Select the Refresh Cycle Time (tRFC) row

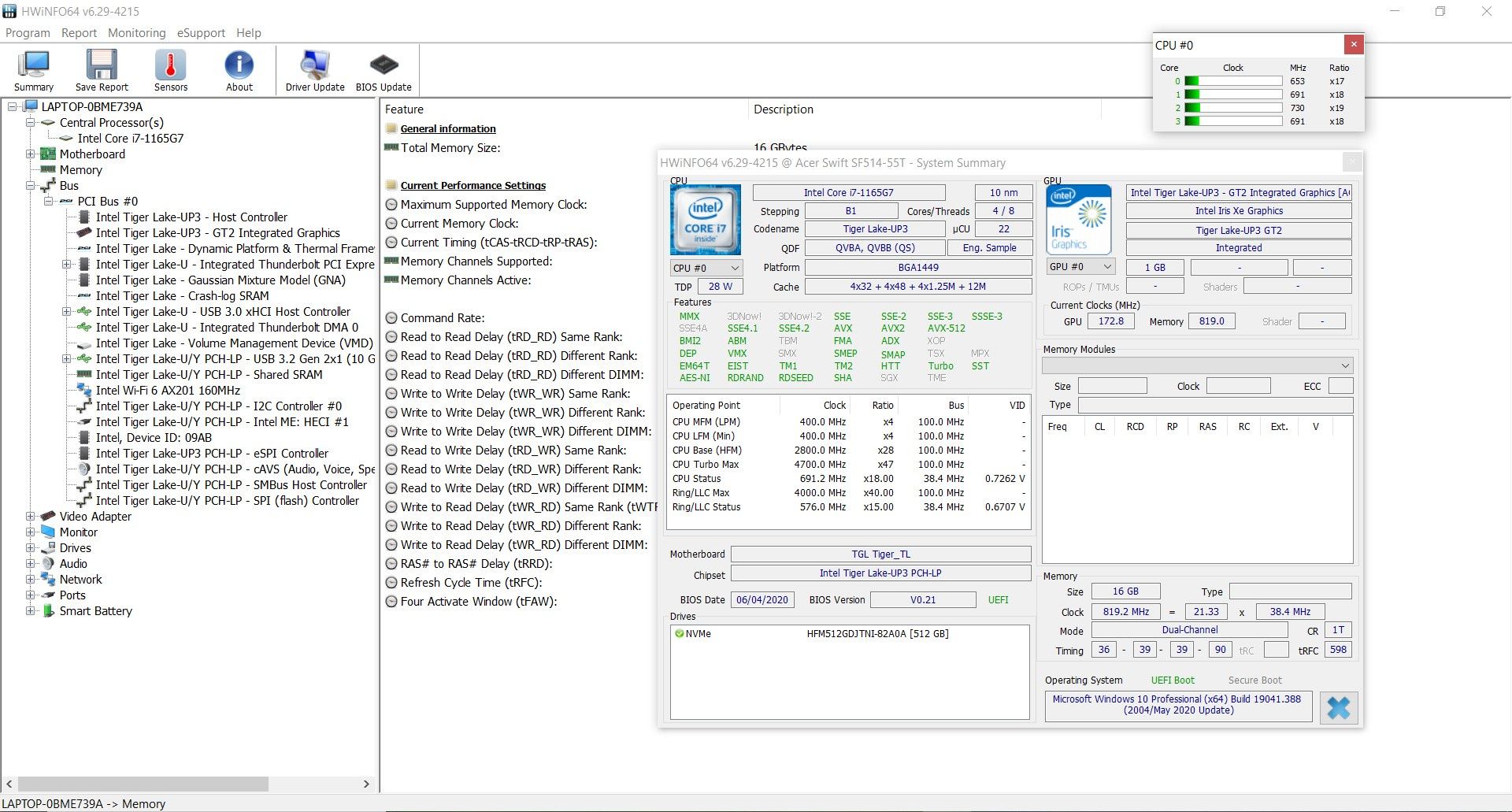click(x=471, y=583)
